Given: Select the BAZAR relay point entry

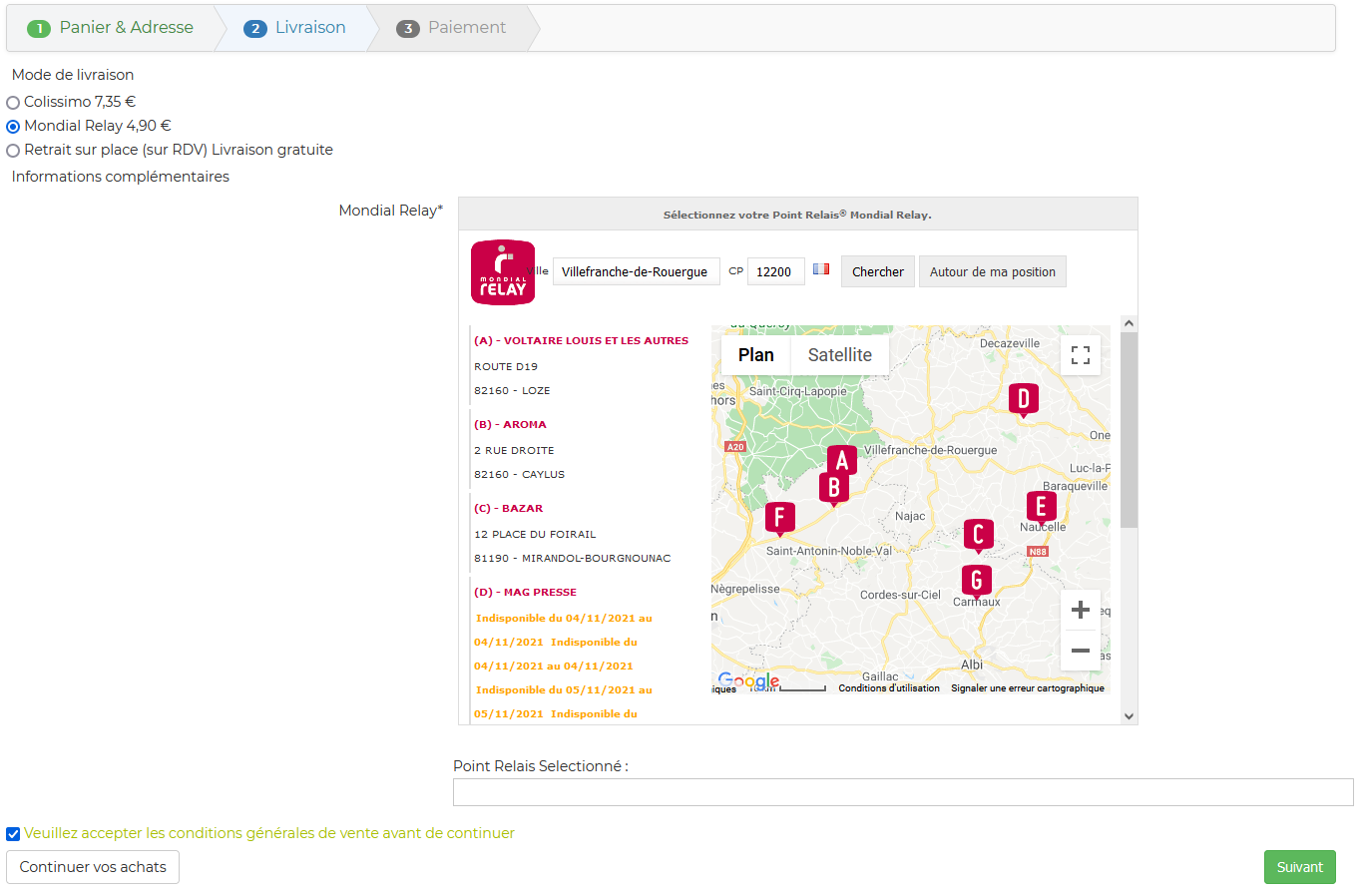Looking at the screenshot, I should click(x=522, y=509).
